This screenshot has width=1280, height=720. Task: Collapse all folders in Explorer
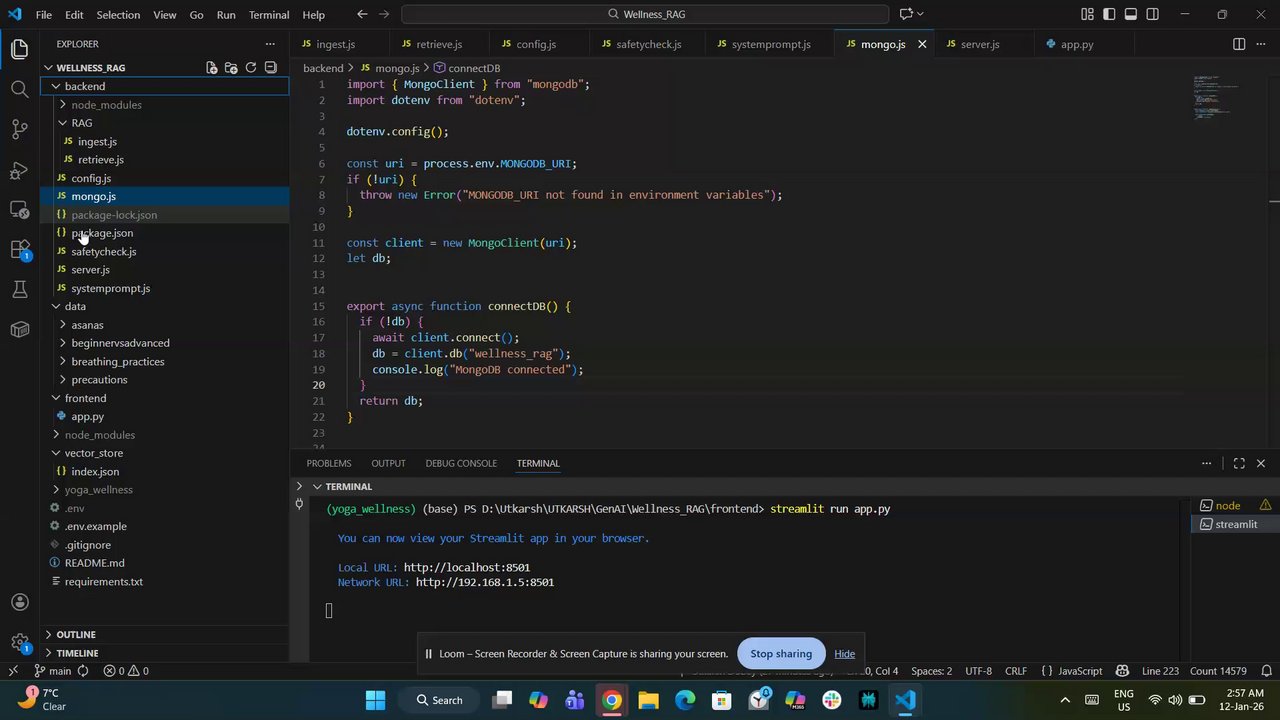pos(270,68)
